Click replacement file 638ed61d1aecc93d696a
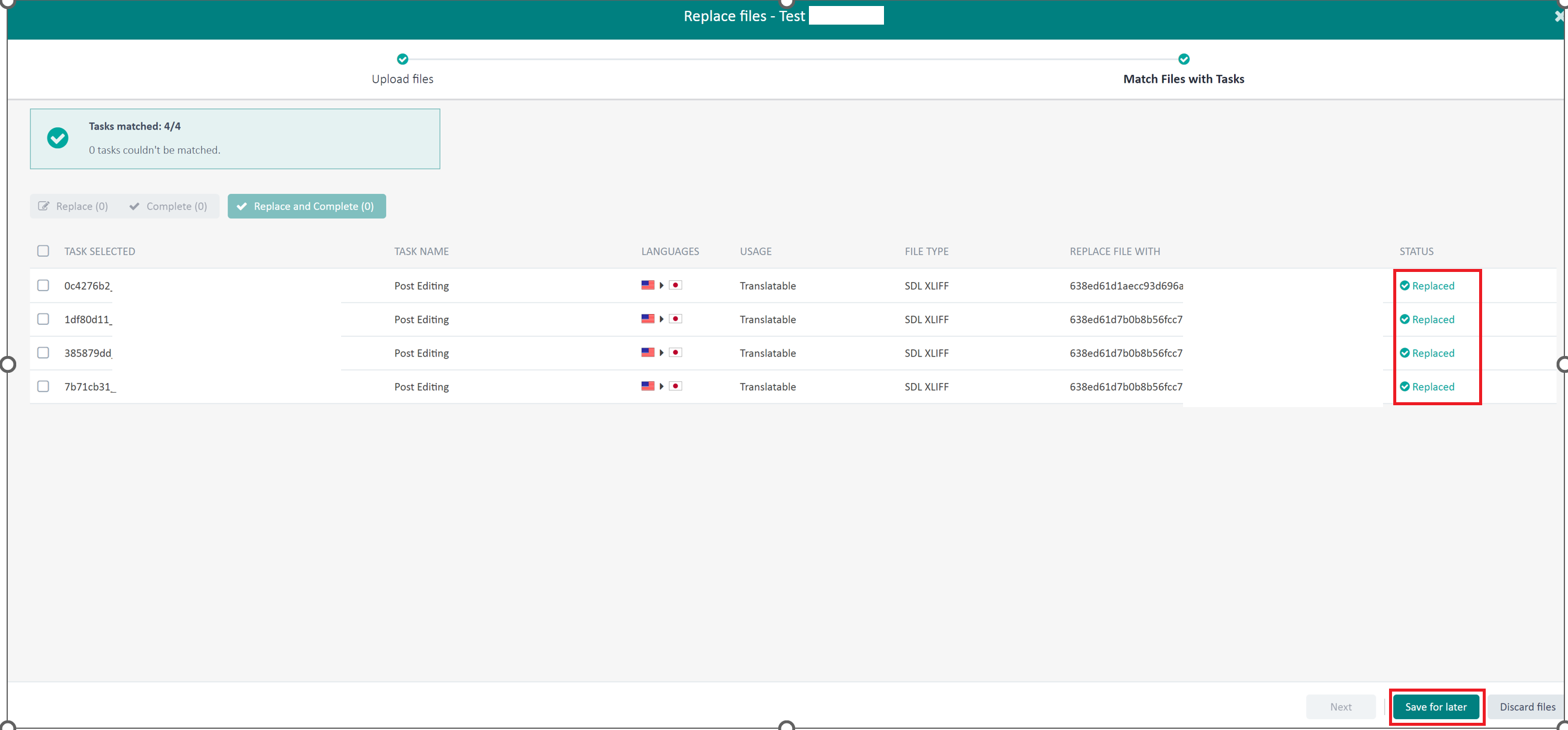 [1126, 286]
